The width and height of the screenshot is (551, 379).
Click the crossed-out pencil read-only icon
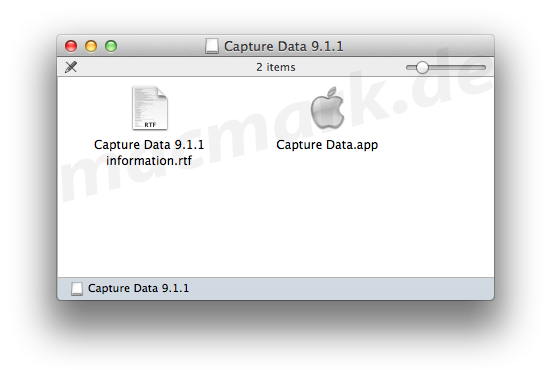pos(71,67)
